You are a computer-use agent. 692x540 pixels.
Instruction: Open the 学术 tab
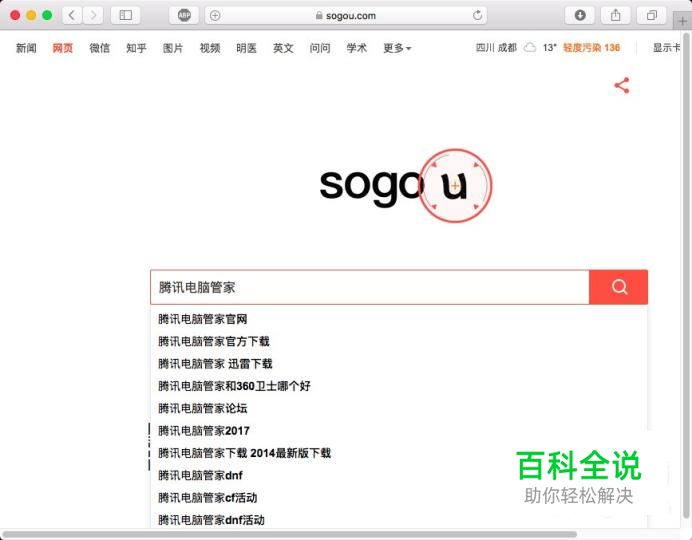point(356,48)
